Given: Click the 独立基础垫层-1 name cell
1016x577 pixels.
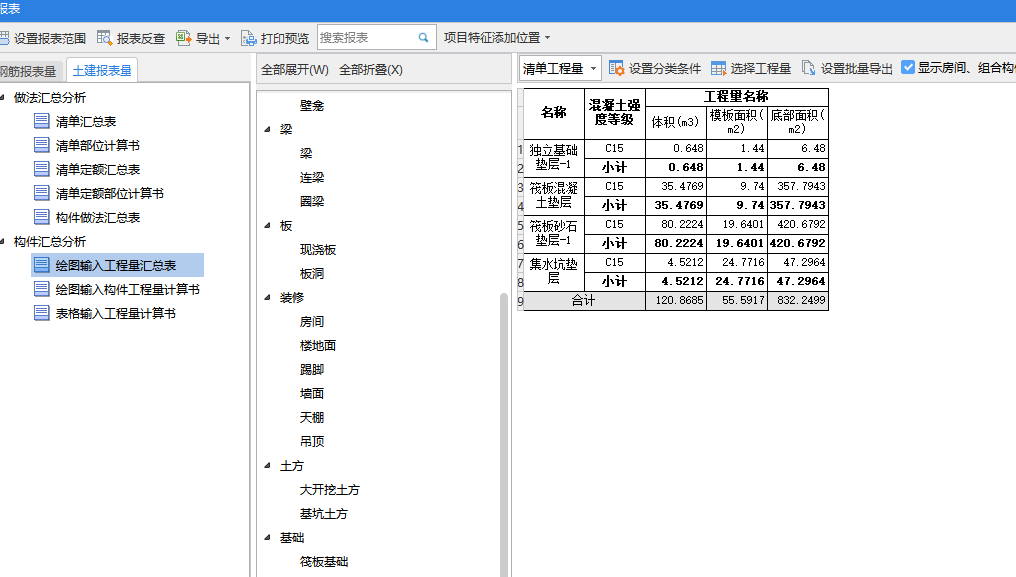Looking at the screenshot, I should pos(553,158).
